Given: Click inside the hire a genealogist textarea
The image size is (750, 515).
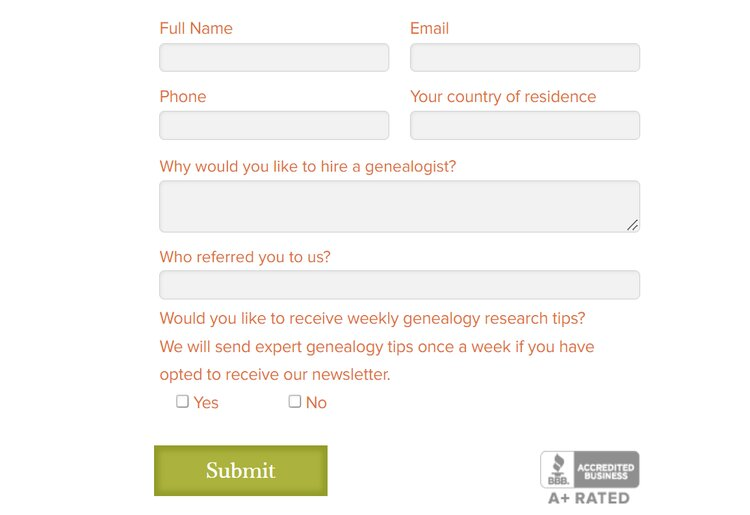Looking at the screenshot, I should click(399, 206).
